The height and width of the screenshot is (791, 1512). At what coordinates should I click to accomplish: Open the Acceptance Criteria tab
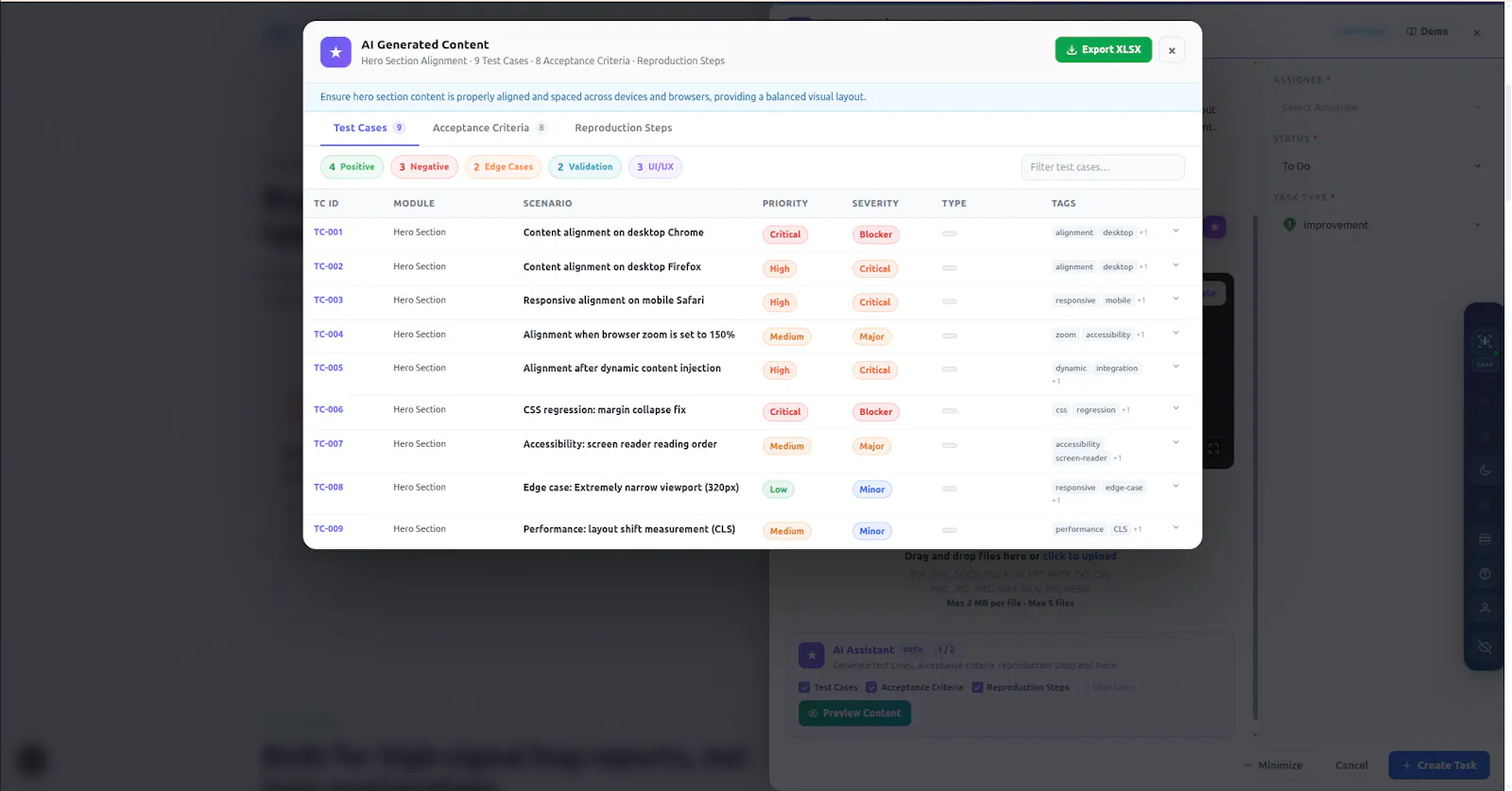[490, 129]
